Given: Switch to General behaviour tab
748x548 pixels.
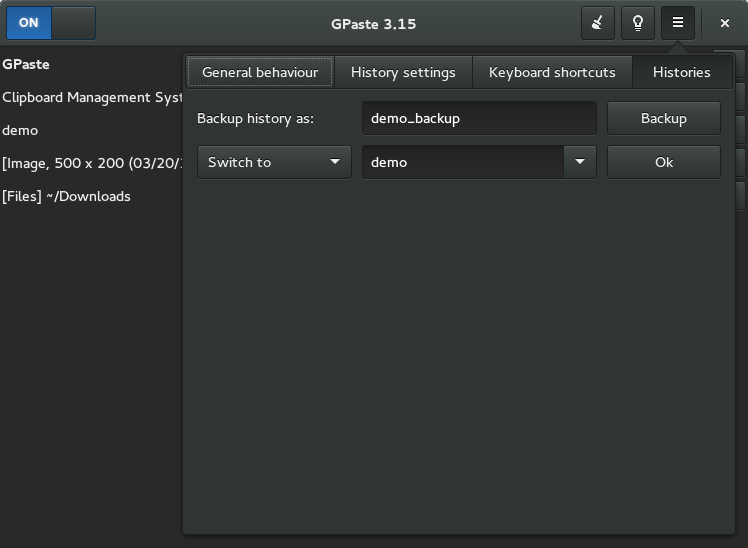Looking at the screenshot, I should pos(260,72).
